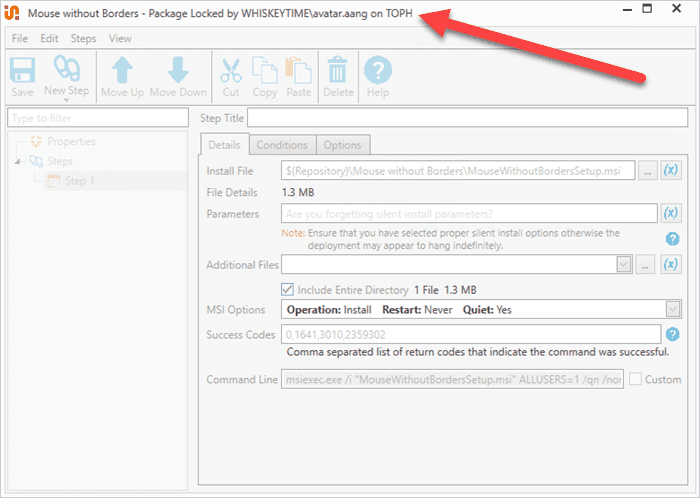Open the Steps menu

83,38
